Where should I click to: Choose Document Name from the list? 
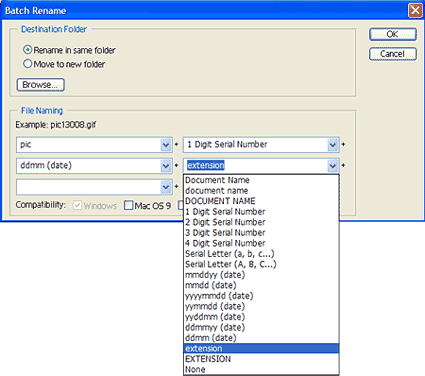(x=261, y=180)
